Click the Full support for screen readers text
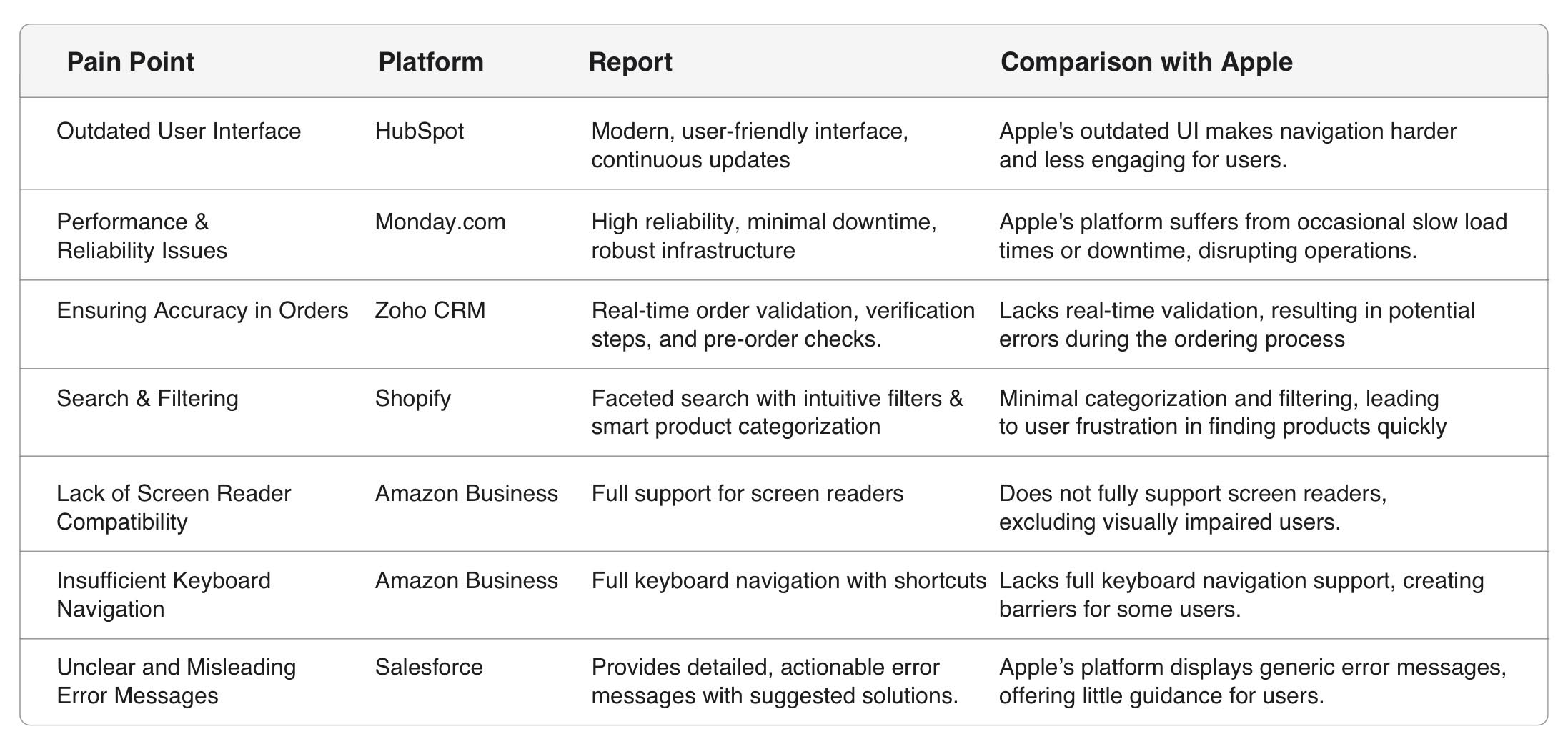Image resolution: width=1568 pixels, height=749 pixels. pyautogui.click(x=747, y=494)
